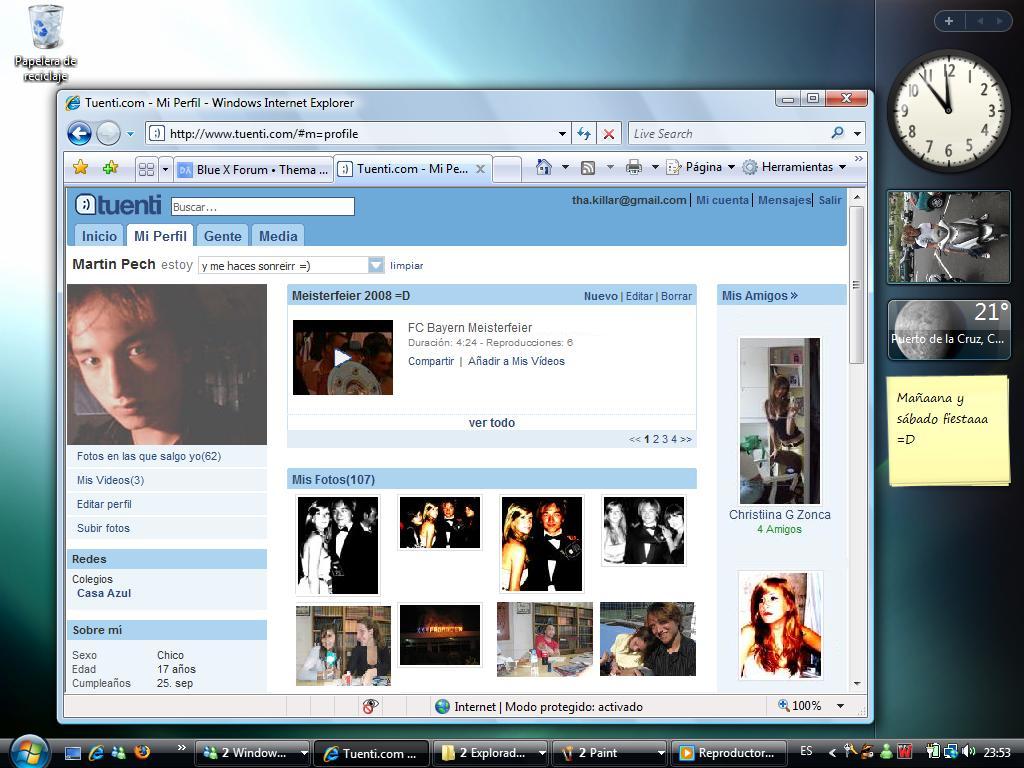Expand the status message dropdown
This screenshot has height=768, width=1024.
click(376, 265)
